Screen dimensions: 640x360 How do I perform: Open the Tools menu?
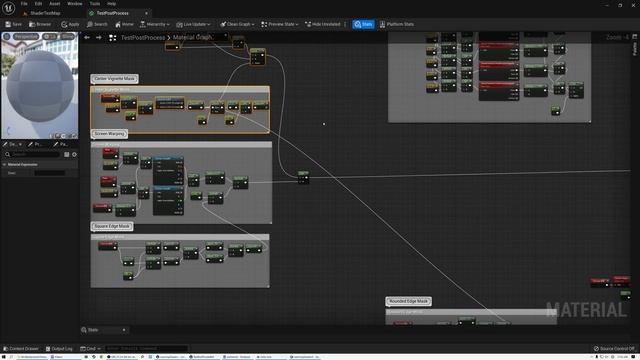(x=95, y=4)
